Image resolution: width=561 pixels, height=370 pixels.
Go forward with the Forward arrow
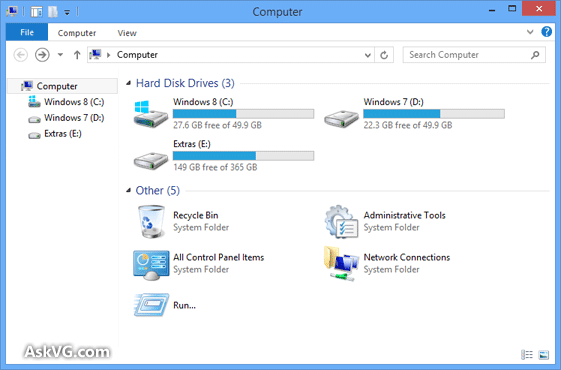(x=42, y=55)
